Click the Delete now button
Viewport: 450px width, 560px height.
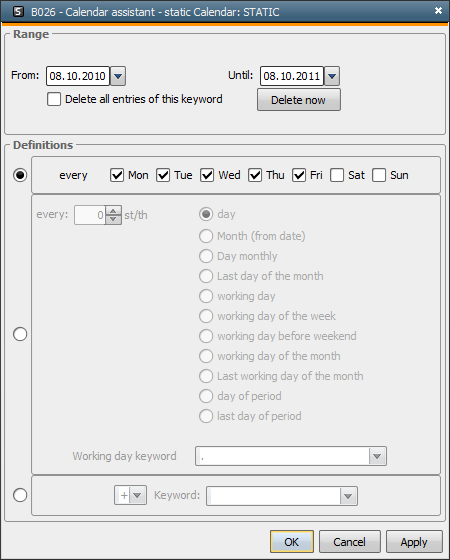(299, 100)
